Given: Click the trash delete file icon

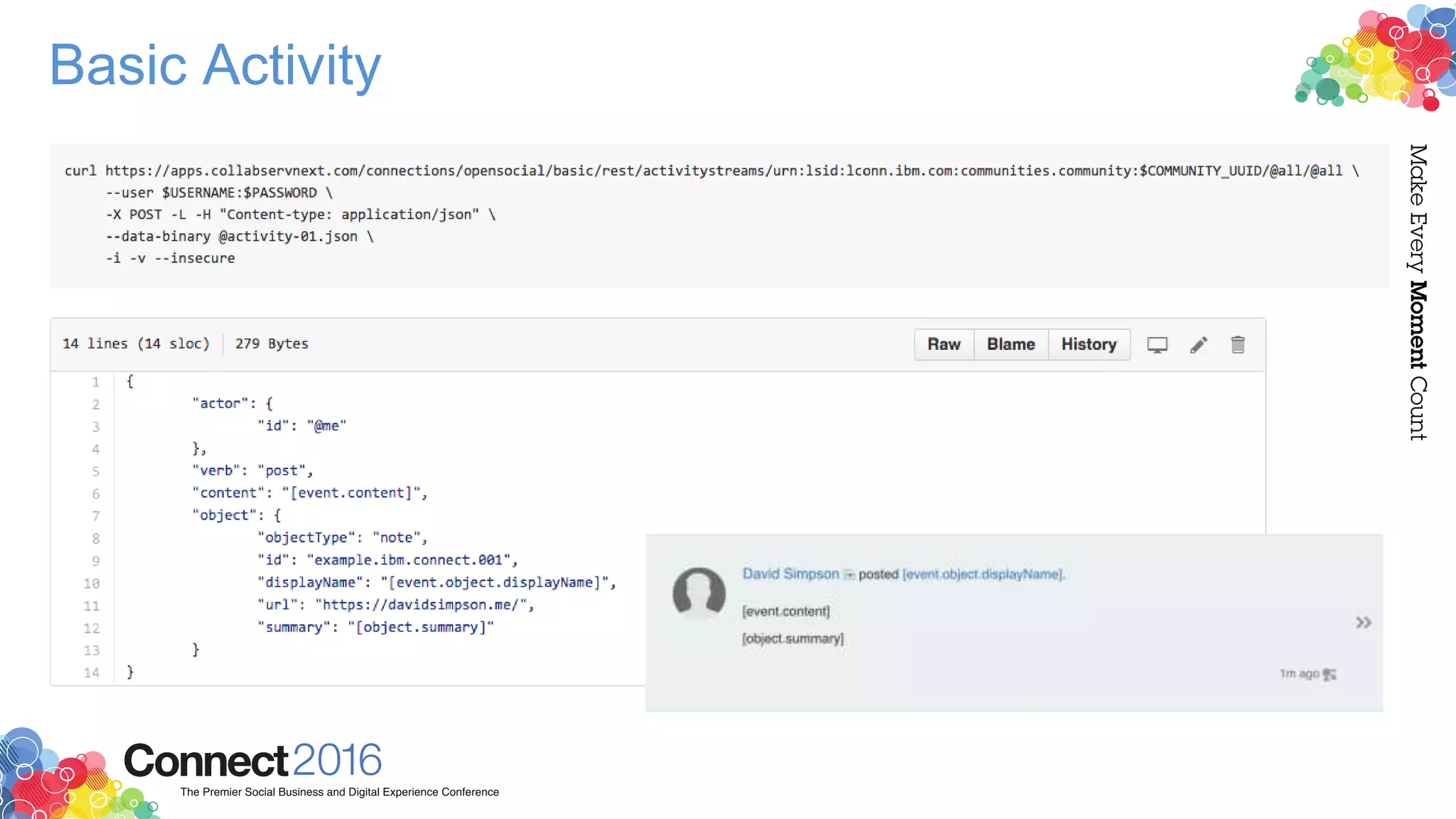Looking at the screenshot, I should [1238, 345].
